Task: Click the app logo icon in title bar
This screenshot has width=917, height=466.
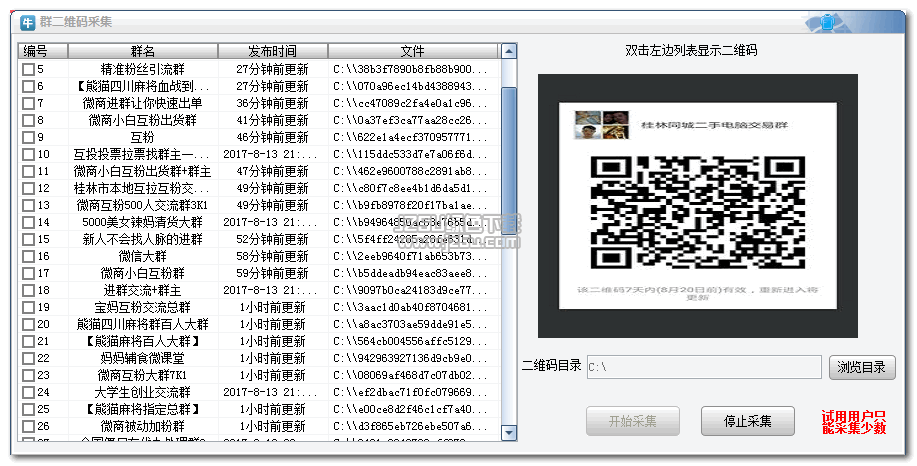Action: pyautogui.click(x=27, y=23)
